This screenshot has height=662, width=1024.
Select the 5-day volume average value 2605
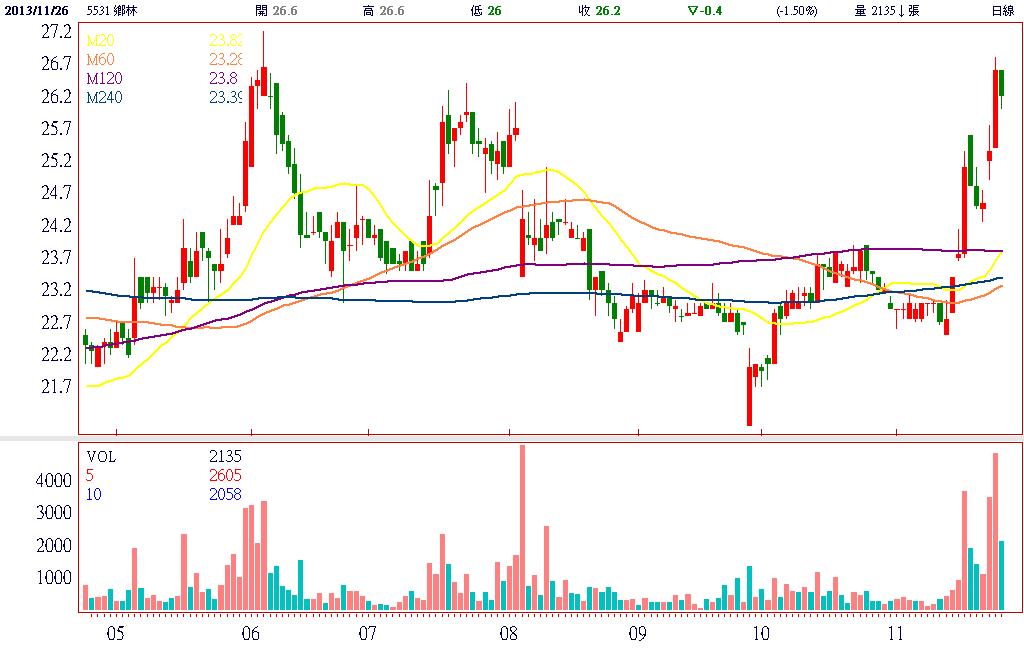pos(224,475)
